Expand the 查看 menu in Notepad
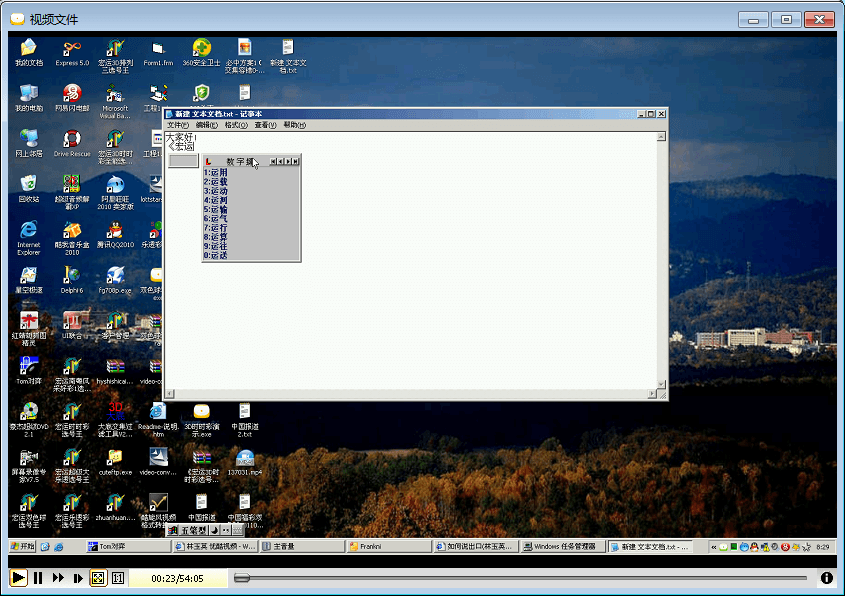Image resolution: width=845 pixels, height=596 pixels. pyautogui.click(x=264, y=125)
